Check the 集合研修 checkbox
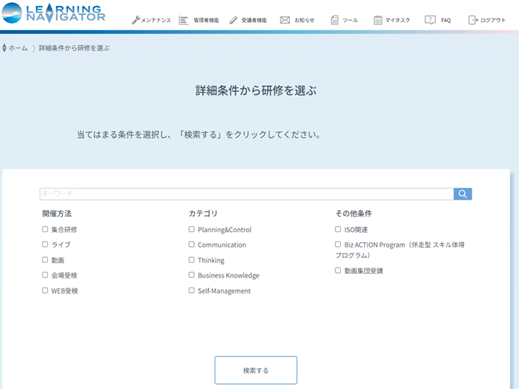This screenshot has width=519, height=389. click(x=45, y=229)
